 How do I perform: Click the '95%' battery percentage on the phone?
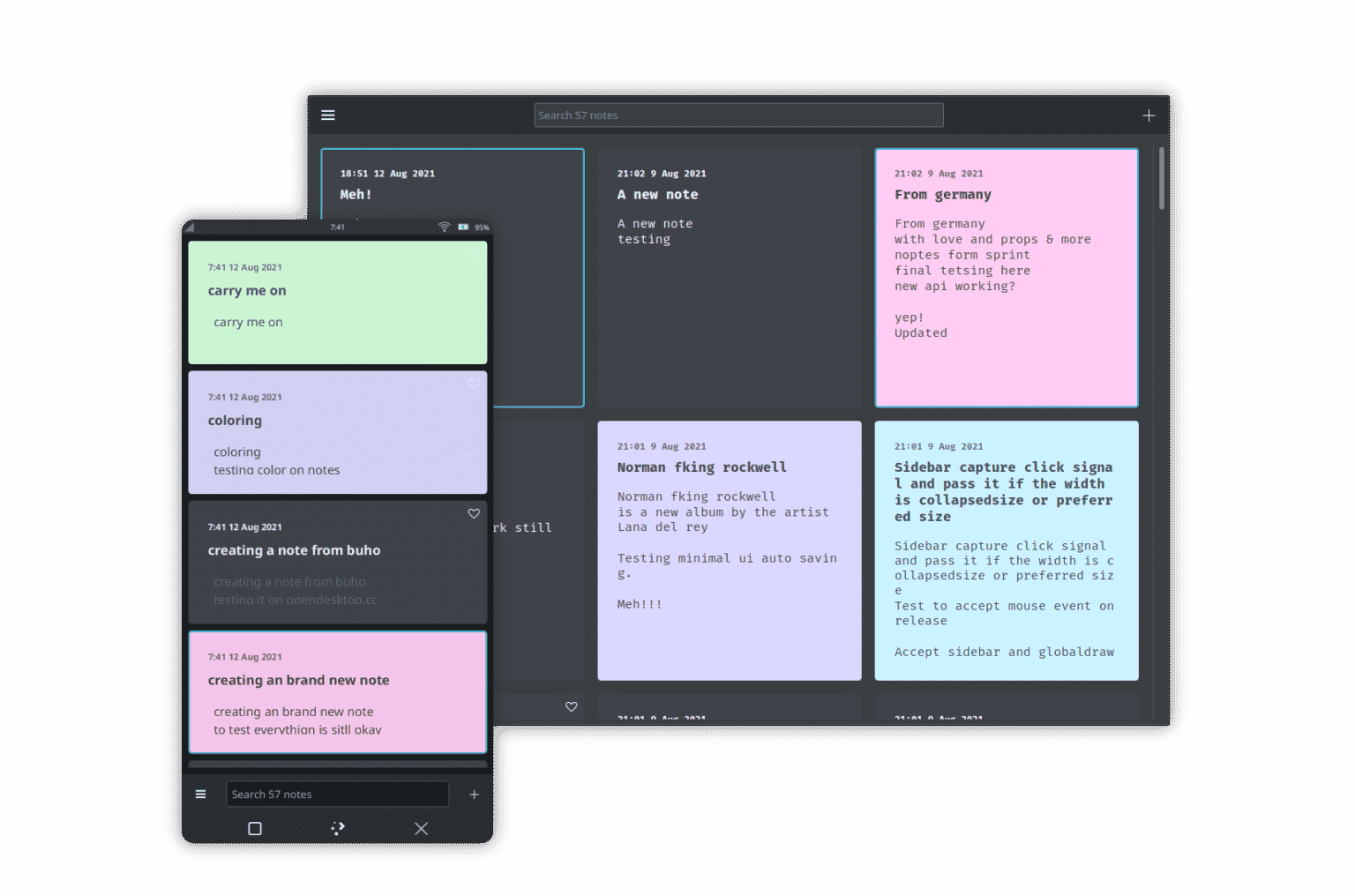pyautogui.click(x=482, y=228)
